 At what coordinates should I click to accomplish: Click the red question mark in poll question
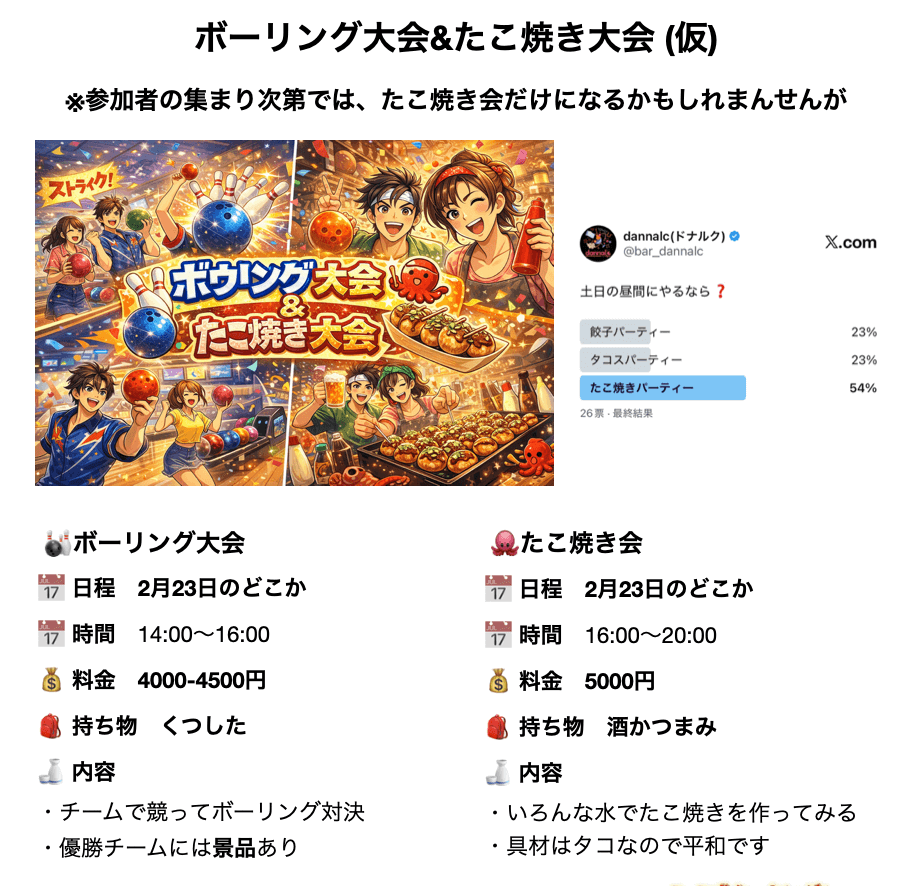(721, 292)
